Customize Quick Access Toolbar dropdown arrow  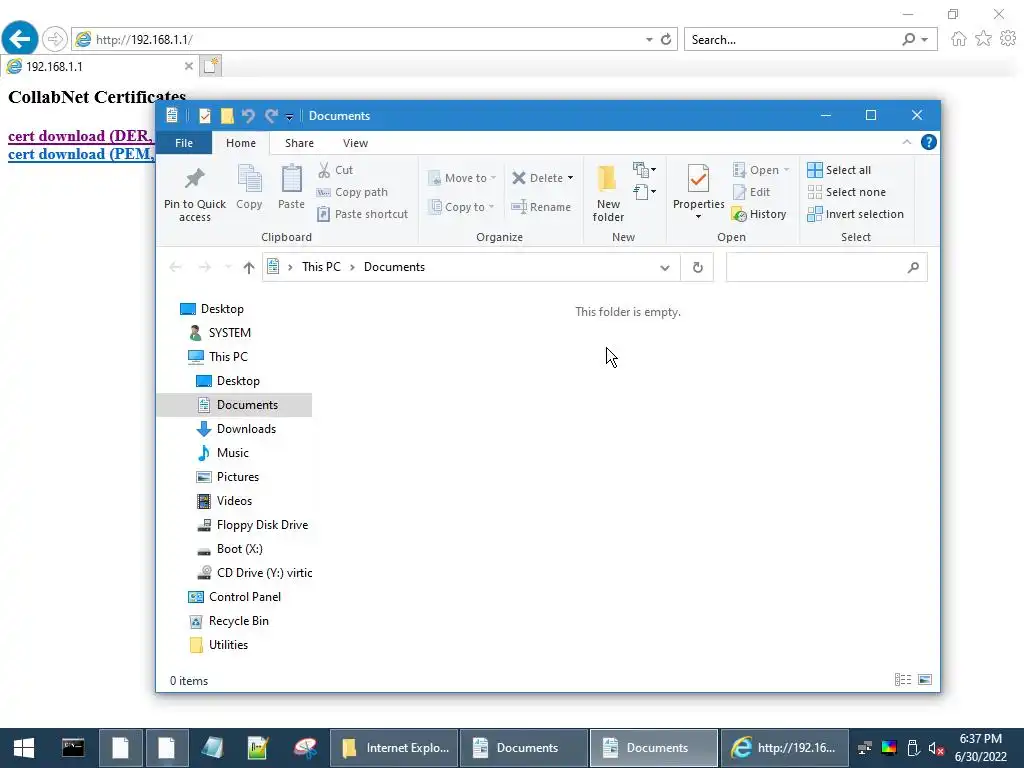coord(289,117)
